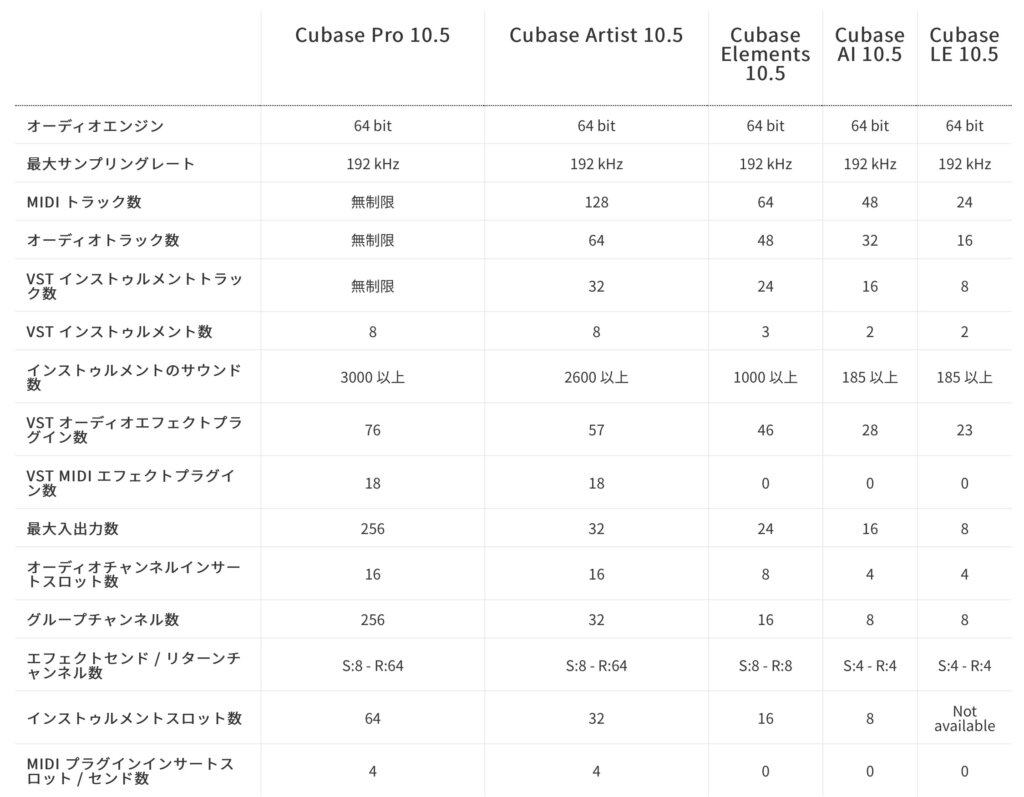Viewport: 1024px width, 797px height.
Task: Select the グループチャンネル数 row label
Action: 103,620
